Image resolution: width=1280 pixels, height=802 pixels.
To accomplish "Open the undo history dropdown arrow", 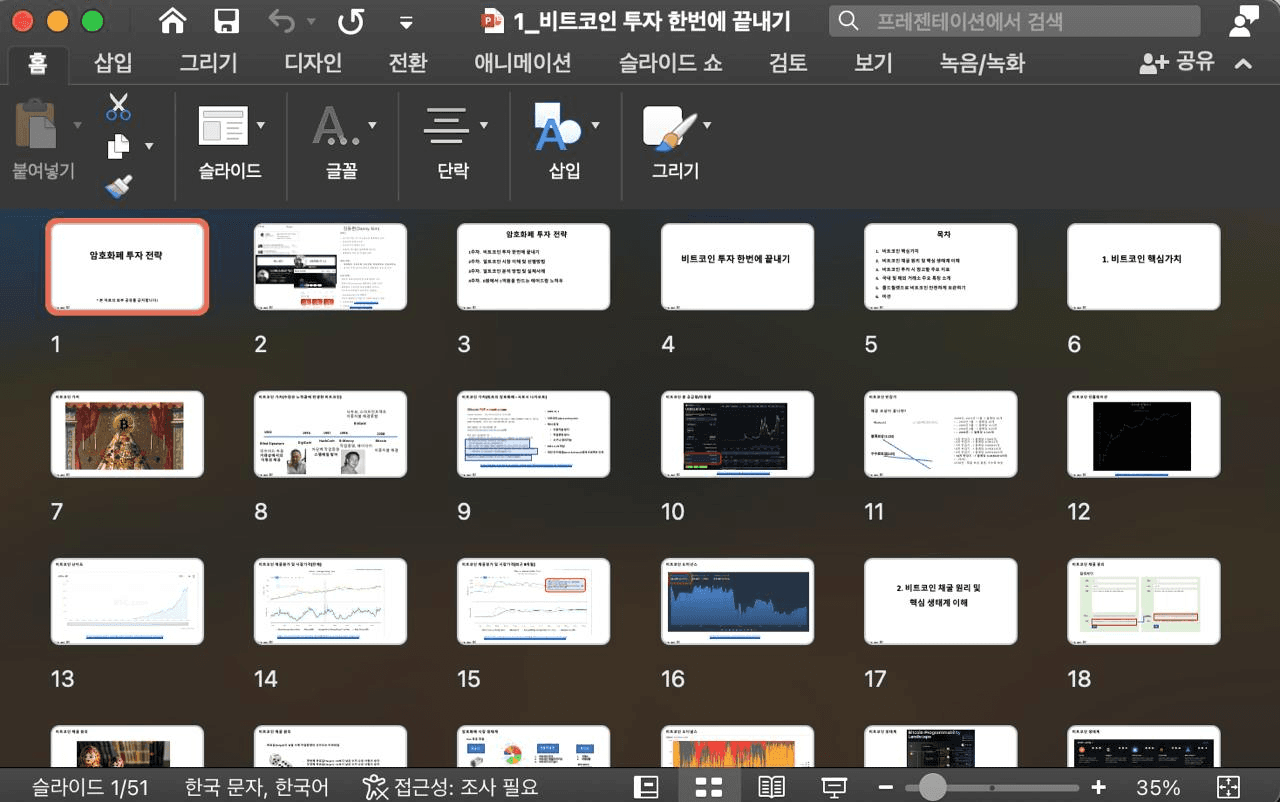I will 311,21.
